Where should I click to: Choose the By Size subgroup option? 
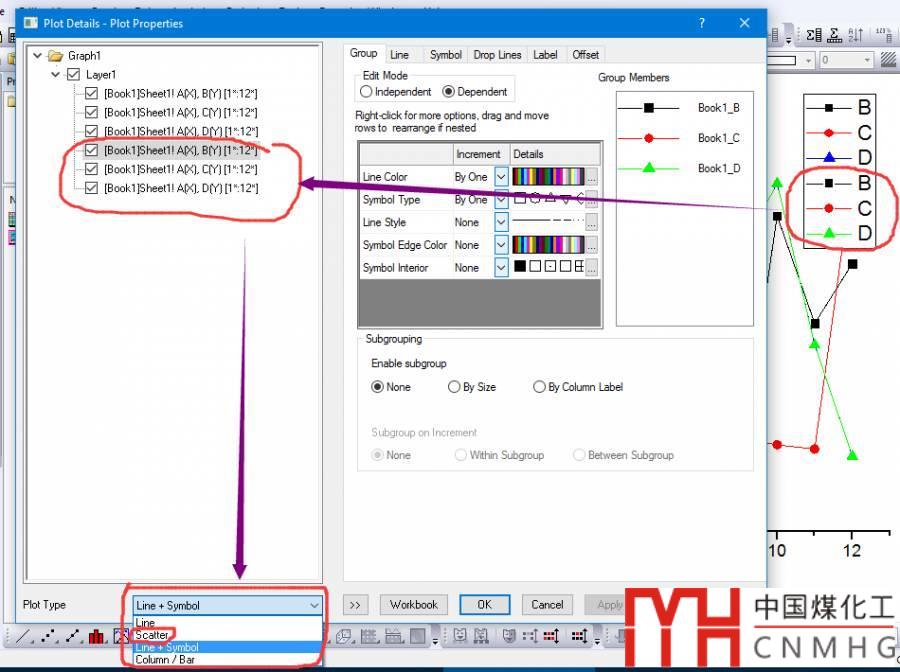coord(455,387)
